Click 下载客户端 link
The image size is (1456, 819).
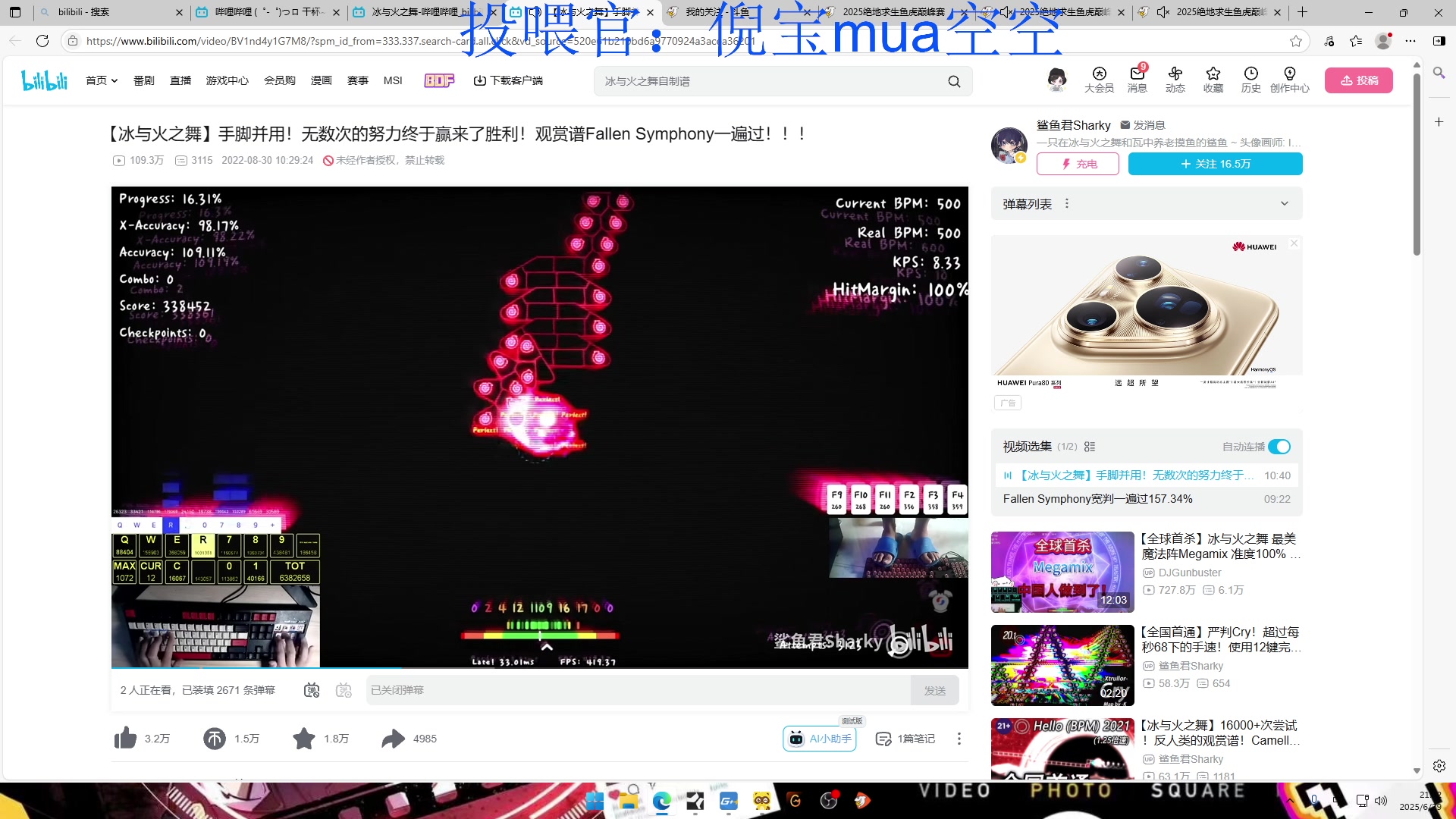click(x=508, y=80)
